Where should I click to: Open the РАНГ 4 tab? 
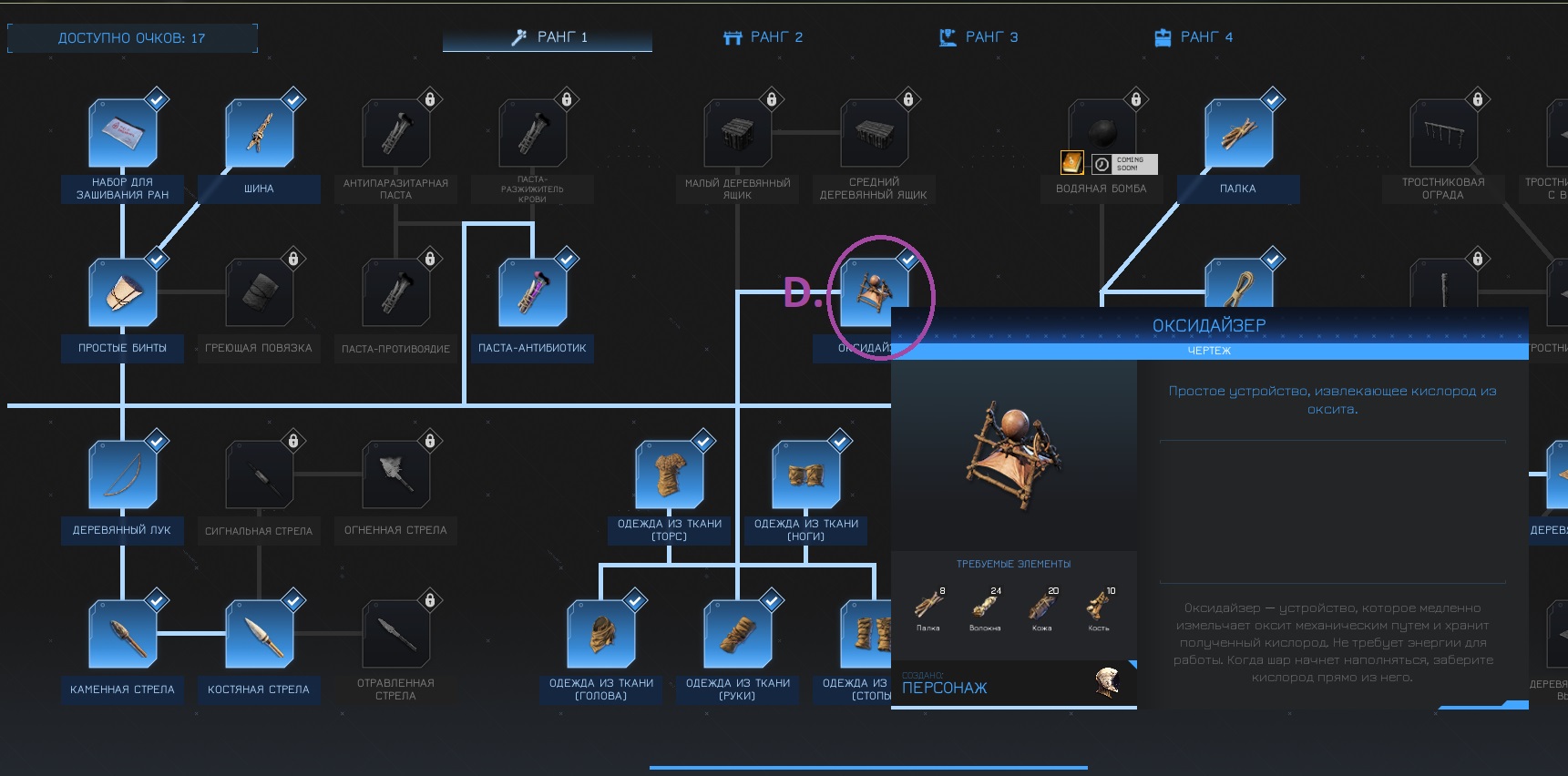1194,37
